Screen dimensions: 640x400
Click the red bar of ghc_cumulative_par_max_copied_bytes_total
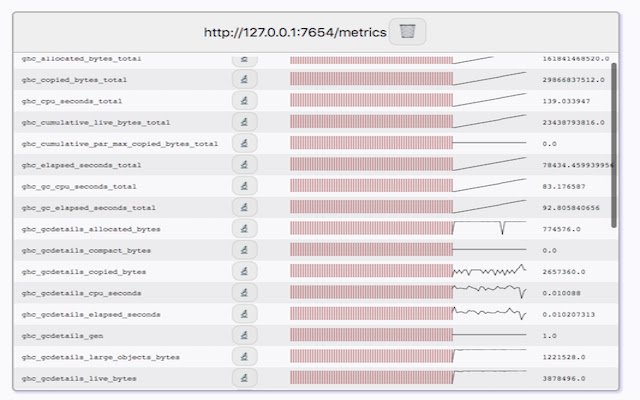(371, 143)
